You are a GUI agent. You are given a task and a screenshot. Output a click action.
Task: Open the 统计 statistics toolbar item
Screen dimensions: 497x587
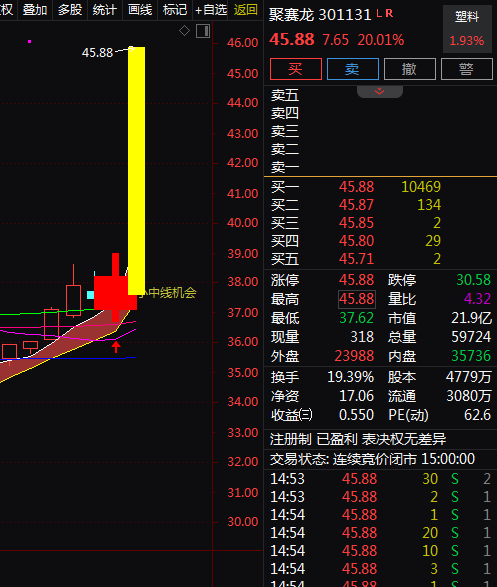pyautogui.click(x=105, y=9)
